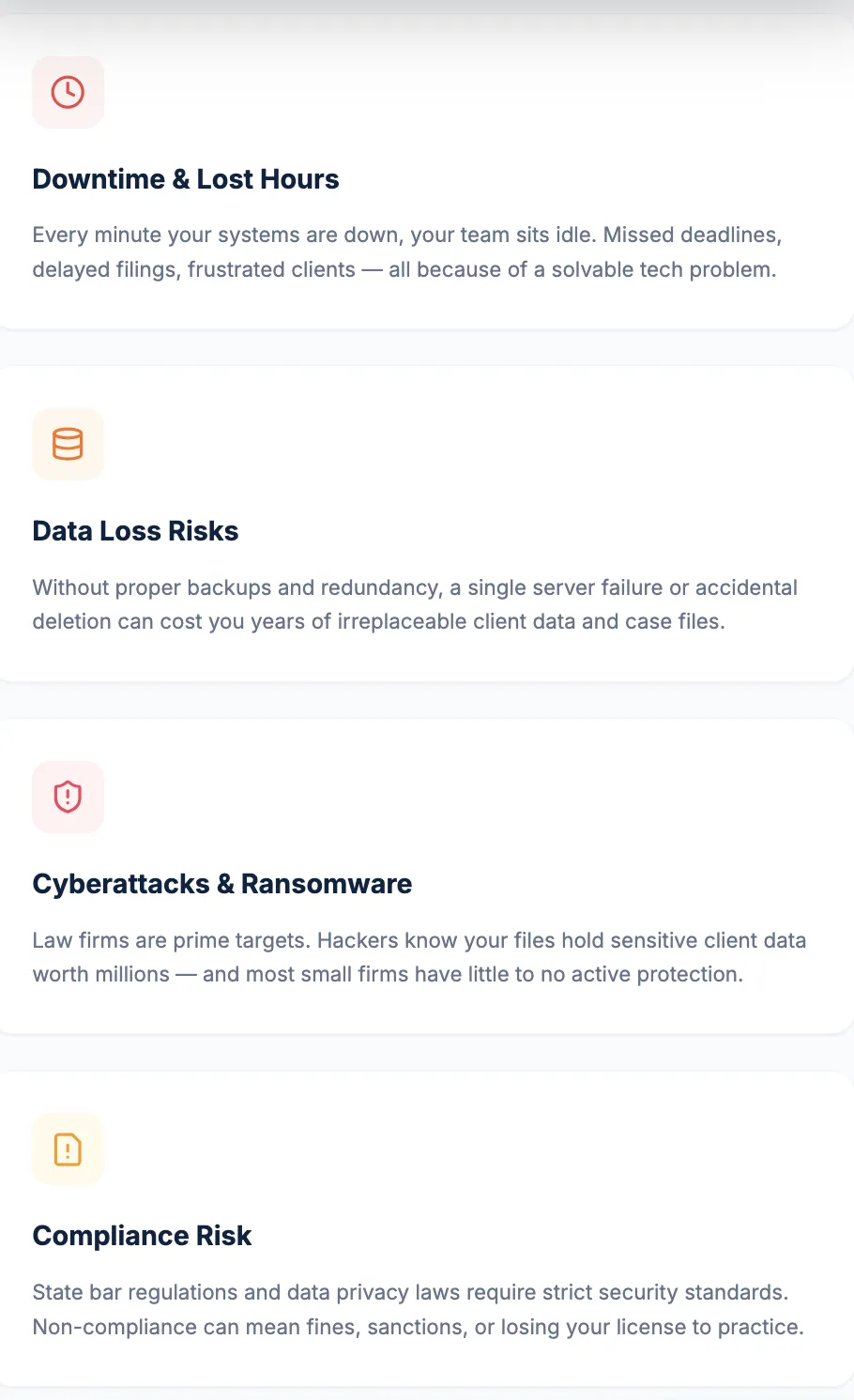Select the Compliance Risk heading
This screenshot has width=854, height=1400.
[142, 1236]
